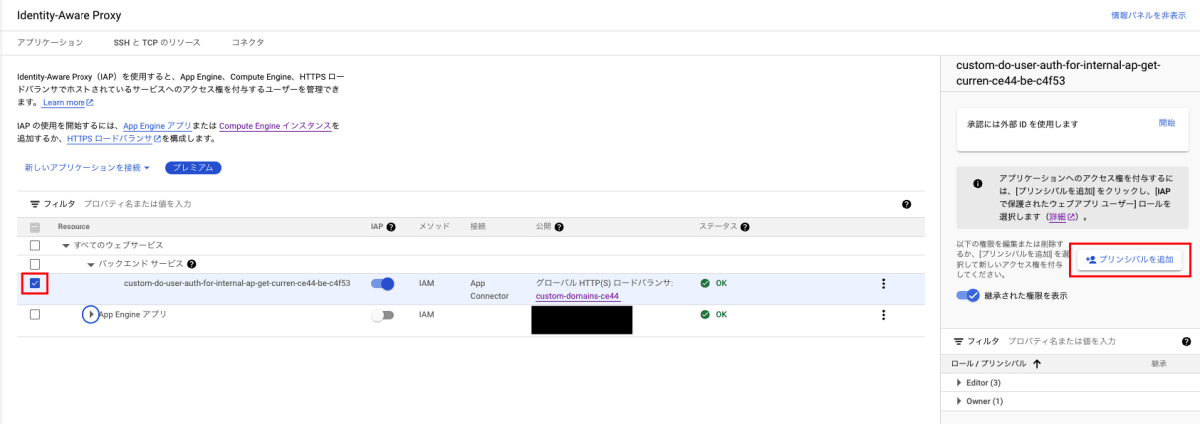1200x424 pixels.
Task: Collapse バックエンド サービス tree node
Action: click(x=90, y=264)
